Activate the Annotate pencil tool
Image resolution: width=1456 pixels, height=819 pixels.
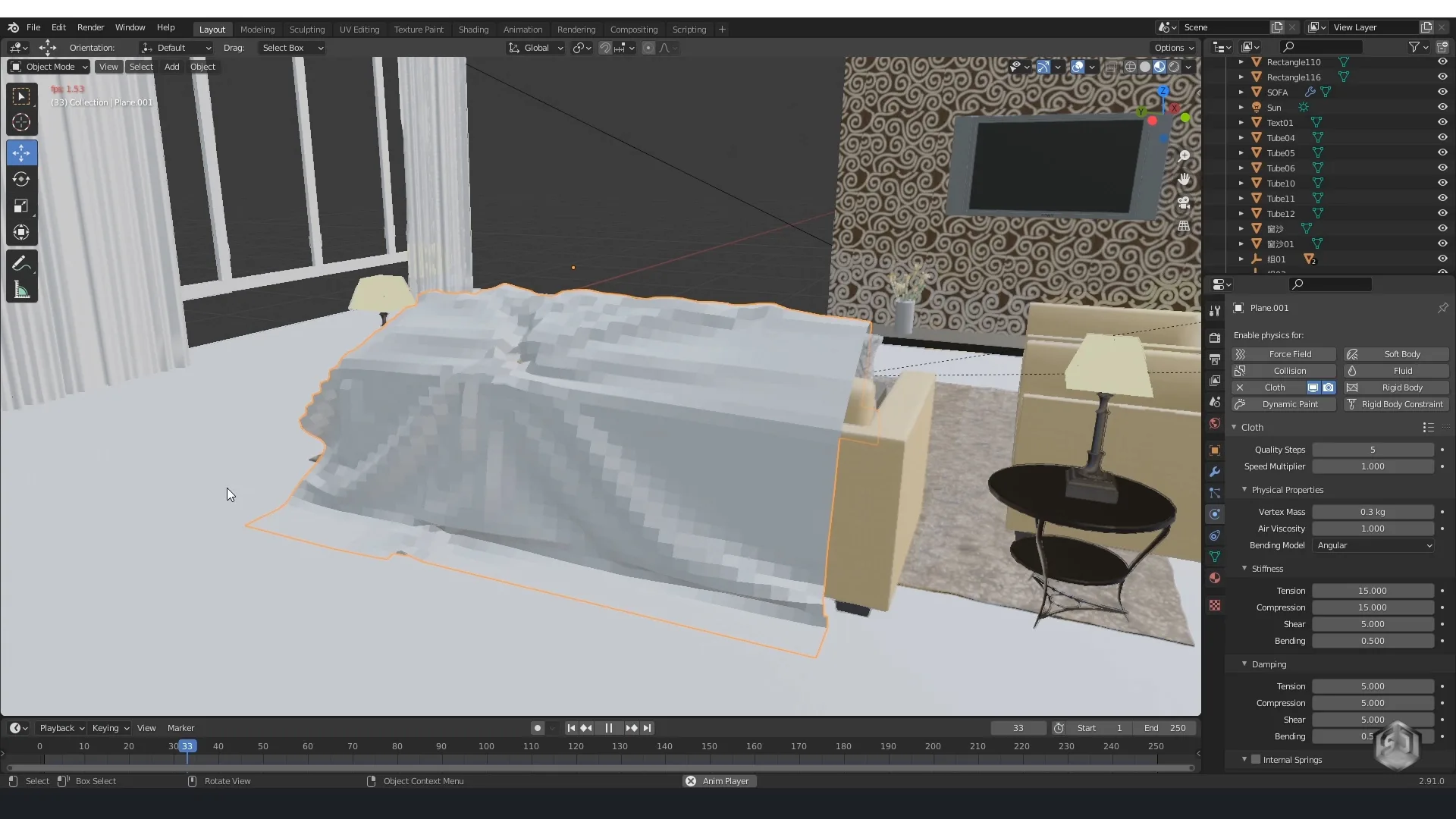click(21, 264)
